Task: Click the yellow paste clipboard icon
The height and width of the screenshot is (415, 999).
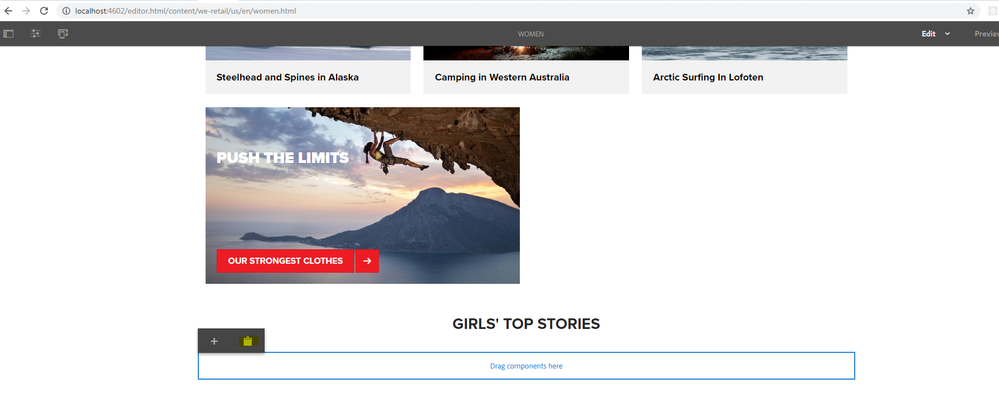Action: click(247, 341)
